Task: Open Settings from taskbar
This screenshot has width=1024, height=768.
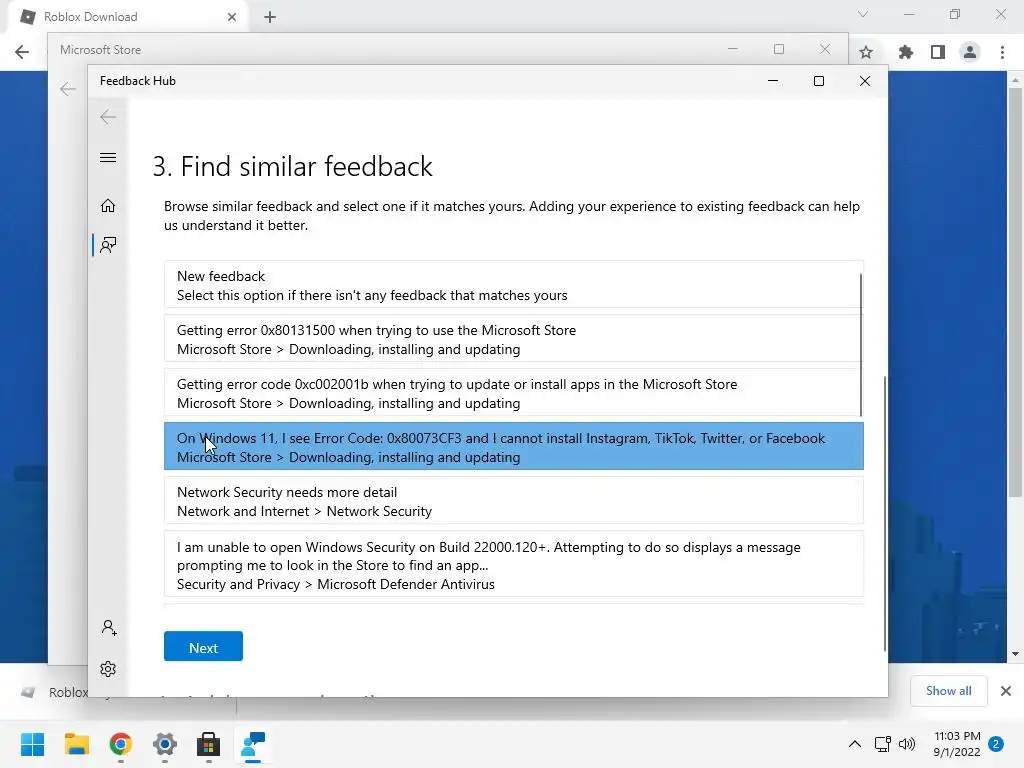Action: 165,744
